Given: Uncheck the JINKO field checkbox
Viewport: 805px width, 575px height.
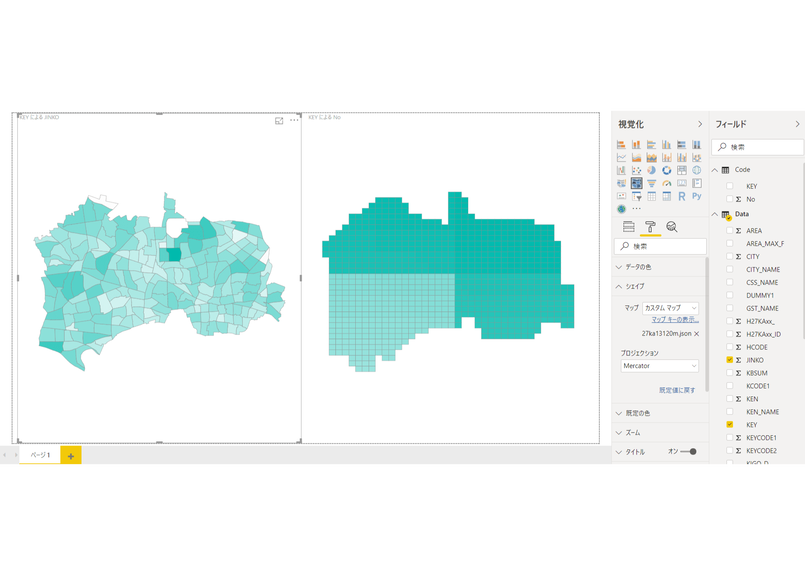Looking at the screenshot, I should click(x=730, y=360).
